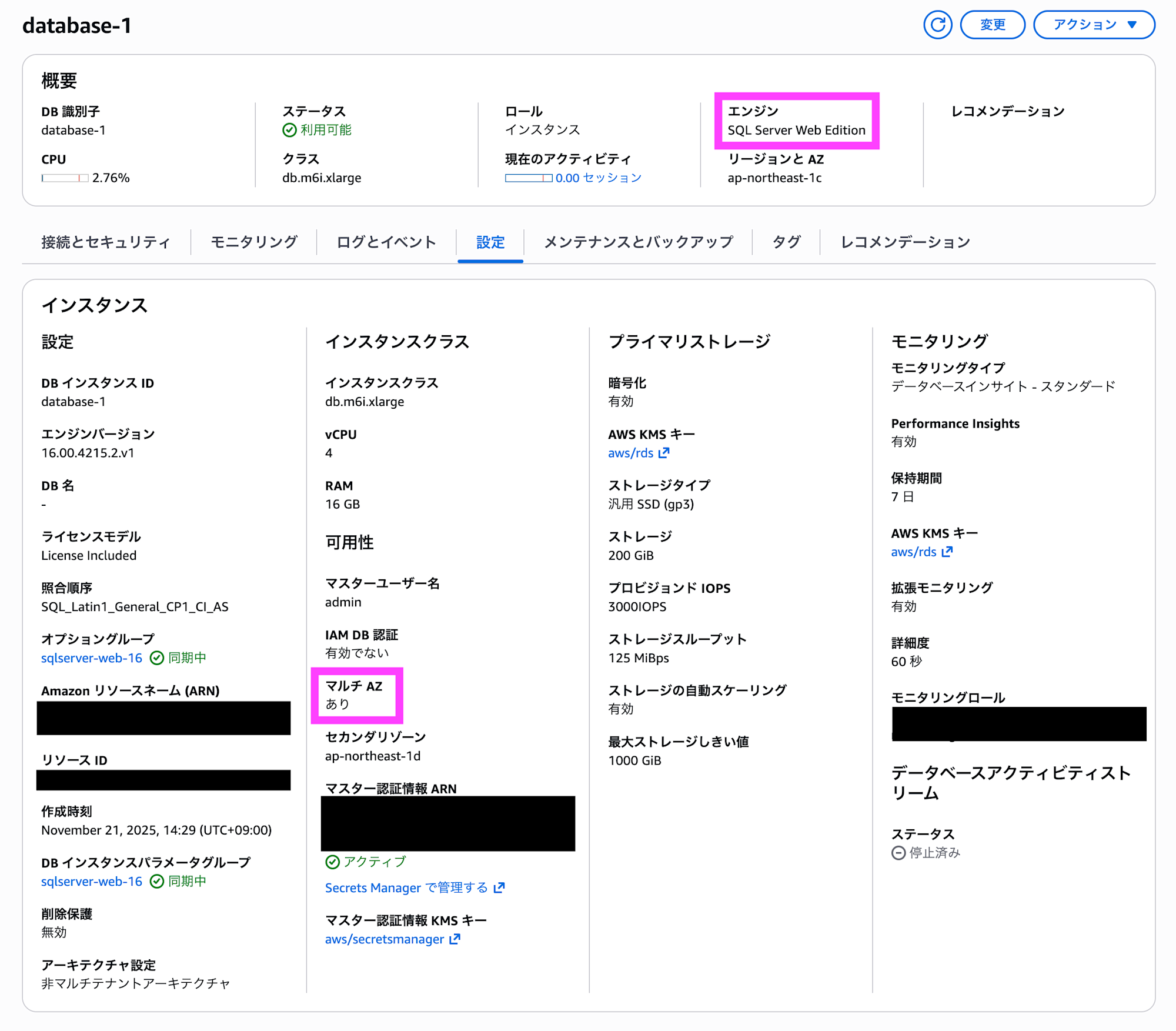This screenshot has width=1176, height=1031.
Task: Refresh instance details with the reload icon
Action: [938, 25]
